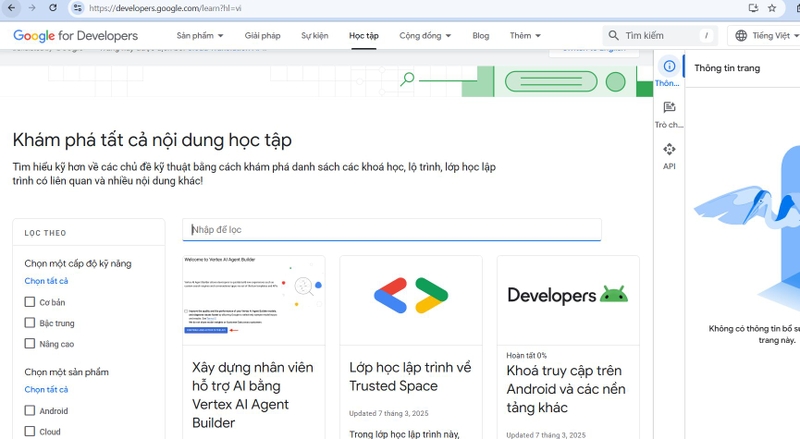Click the browser forward arrow
This screenshot has width=800, height=439.
tap(32, 8)
